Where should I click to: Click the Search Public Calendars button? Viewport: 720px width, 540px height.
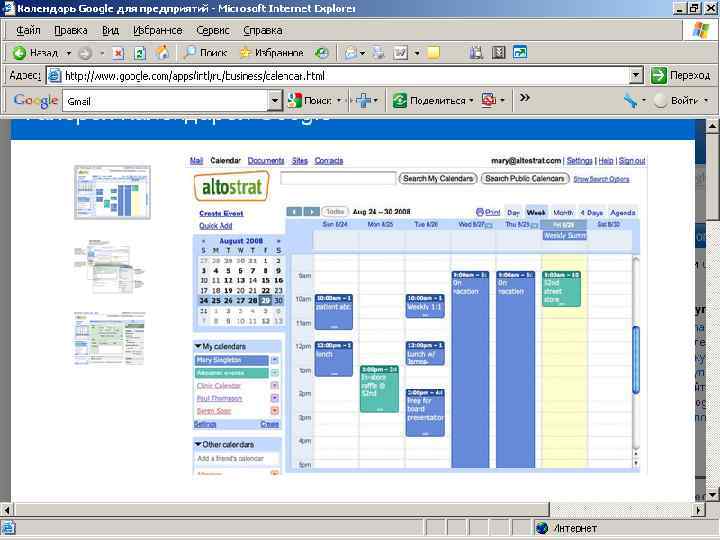525,178
